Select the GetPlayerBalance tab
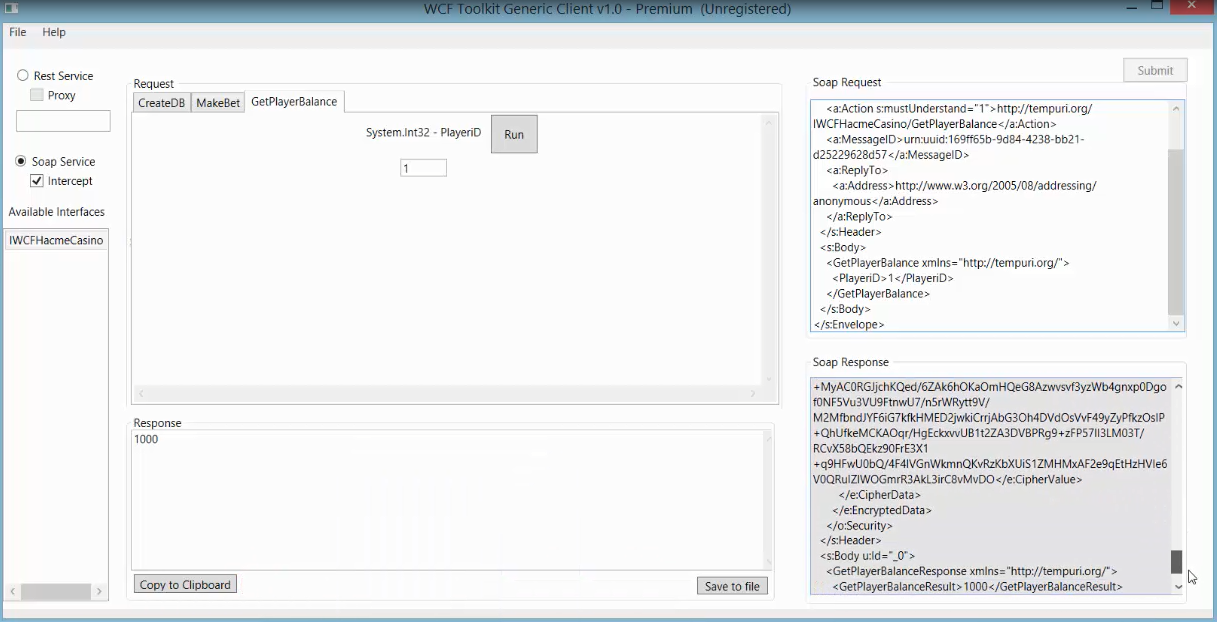Image resolution: width=1217 pixels, height=622 pixels. tap(294, 101)
